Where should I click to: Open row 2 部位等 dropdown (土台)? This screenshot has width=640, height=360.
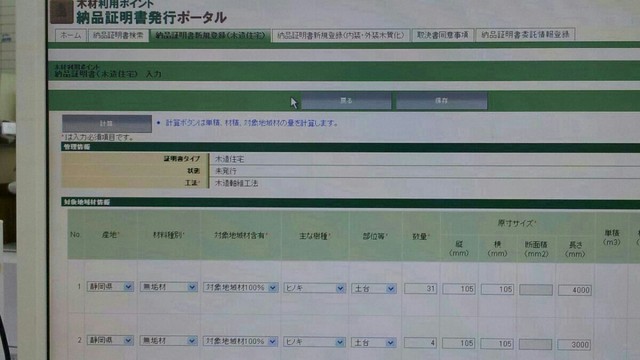tap(373, 342)
